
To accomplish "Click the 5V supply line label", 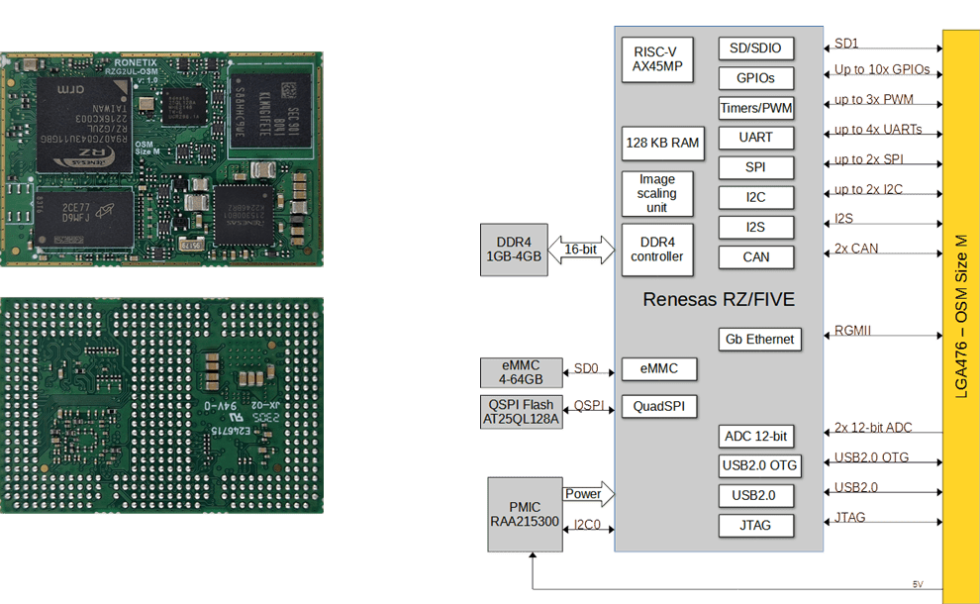I will 918,584.
